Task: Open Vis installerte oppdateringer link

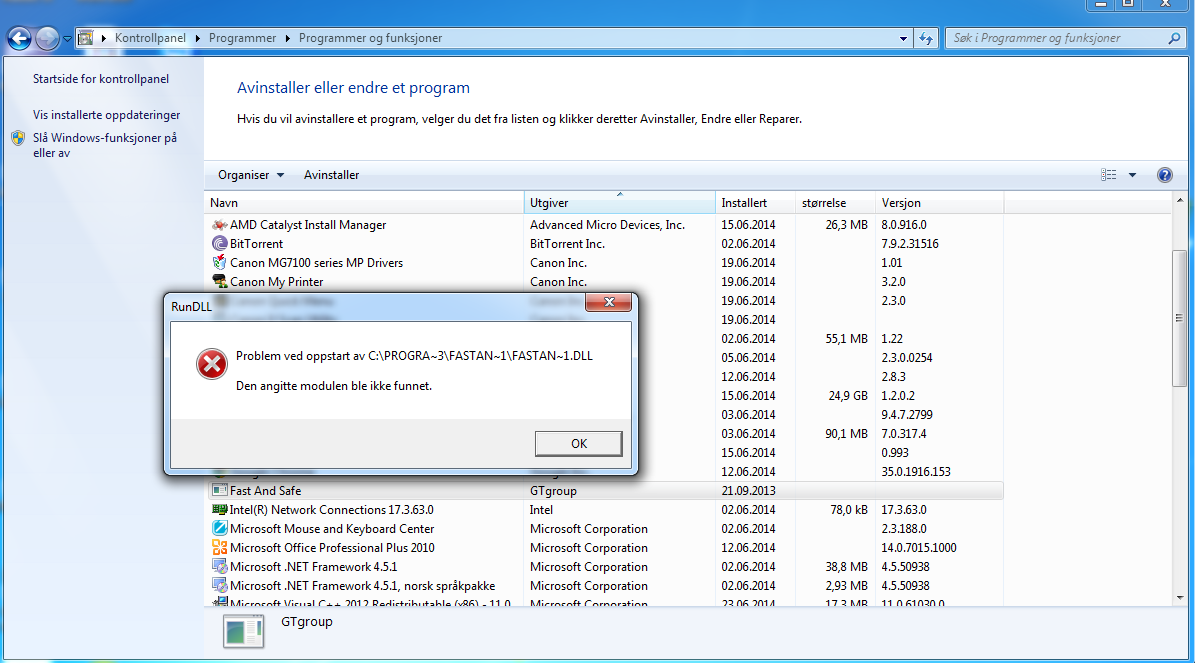Action: pos(107,115)
